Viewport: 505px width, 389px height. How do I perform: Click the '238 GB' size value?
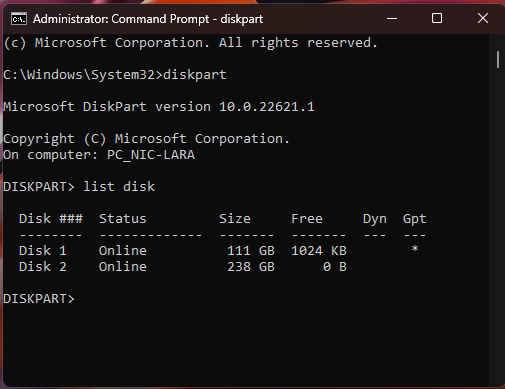tap(251, 267)
